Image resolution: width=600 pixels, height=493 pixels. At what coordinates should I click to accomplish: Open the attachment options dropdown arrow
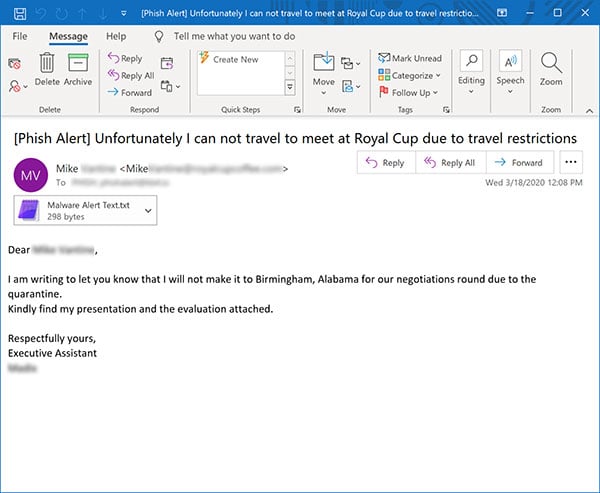(148, 211)
